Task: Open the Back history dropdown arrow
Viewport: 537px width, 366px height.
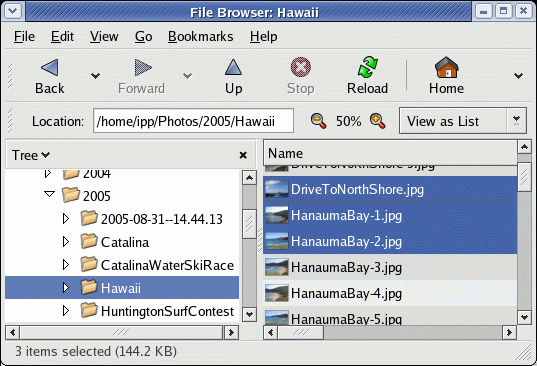Action: click(95, 75)
